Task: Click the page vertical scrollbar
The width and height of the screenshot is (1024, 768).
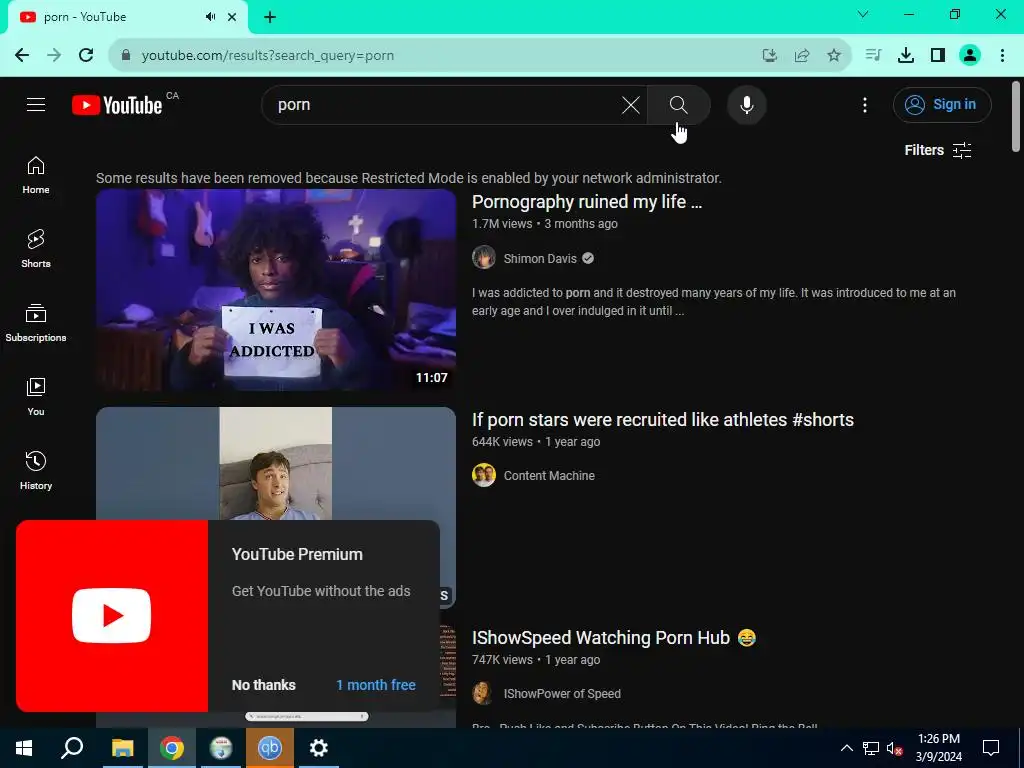Action: [x=1016, y=116]
